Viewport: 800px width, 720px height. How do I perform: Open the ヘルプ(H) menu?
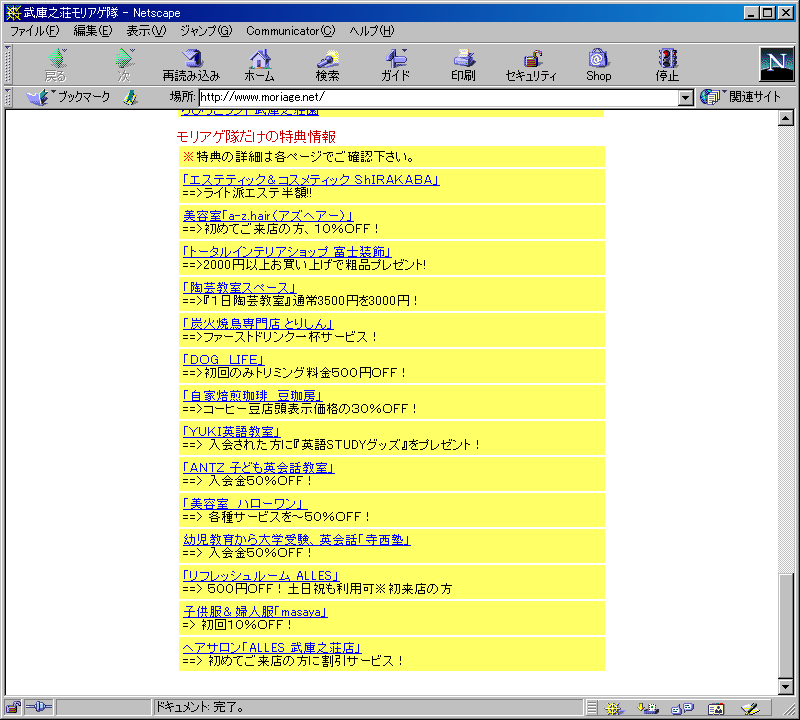(x=372, y=31)
